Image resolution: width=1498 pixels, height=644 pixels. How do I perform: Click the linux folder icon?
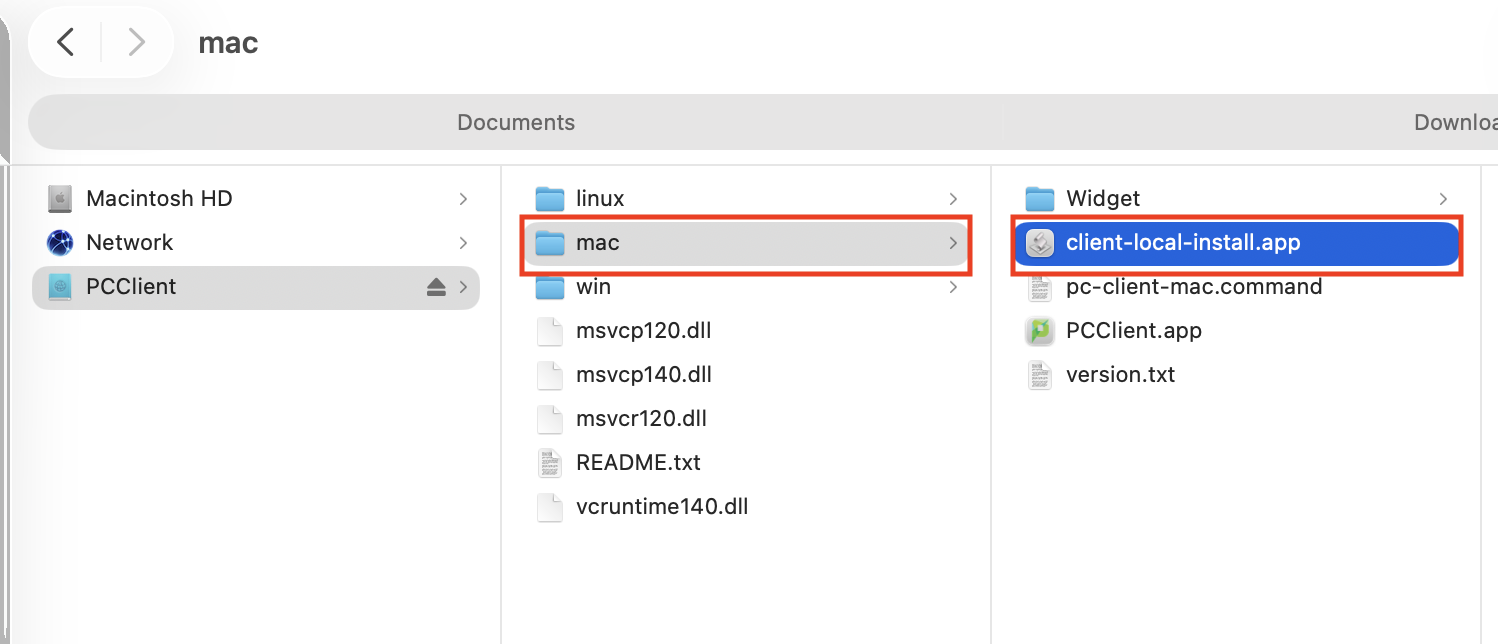click(550, 199)
